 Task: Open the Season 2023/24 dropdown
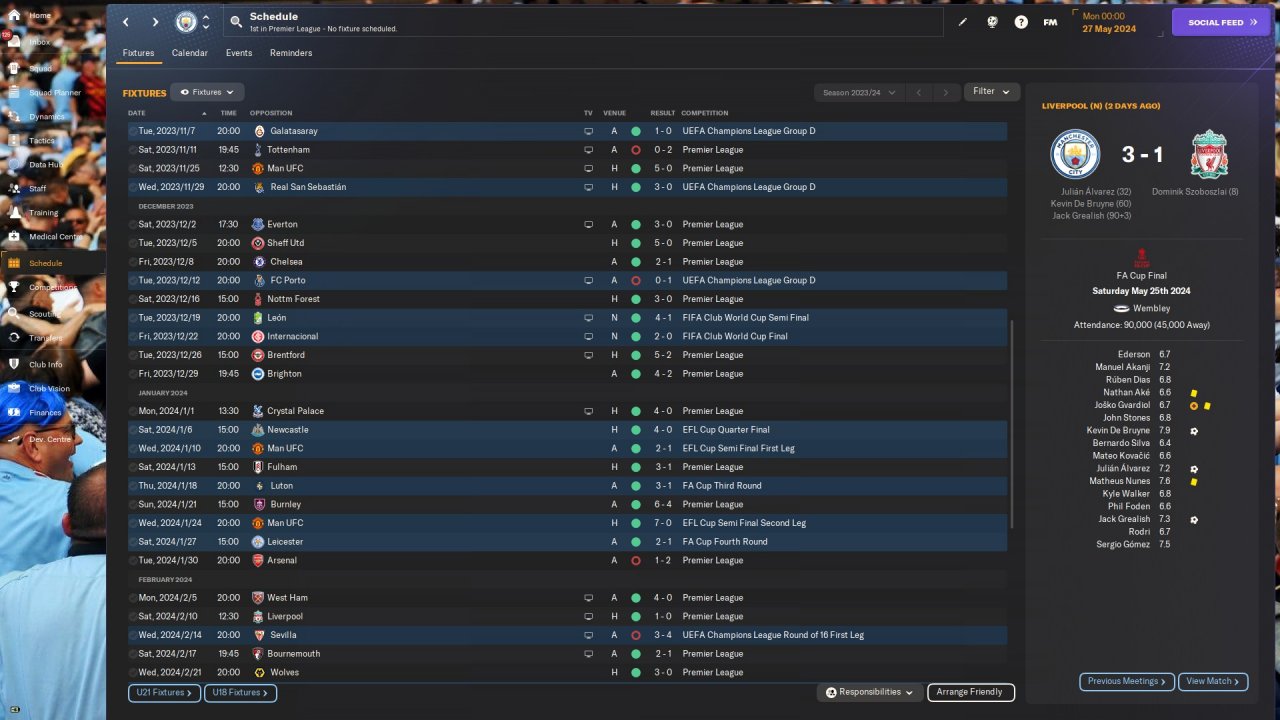[x=859, y=92]
